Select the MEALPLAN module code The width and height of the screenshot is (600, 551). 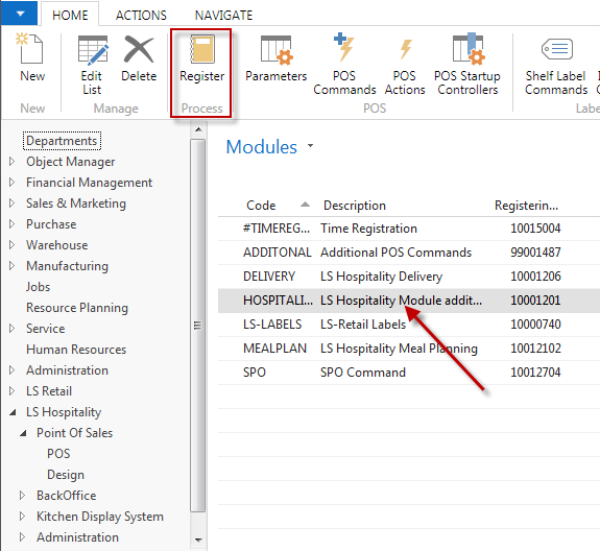275,348
